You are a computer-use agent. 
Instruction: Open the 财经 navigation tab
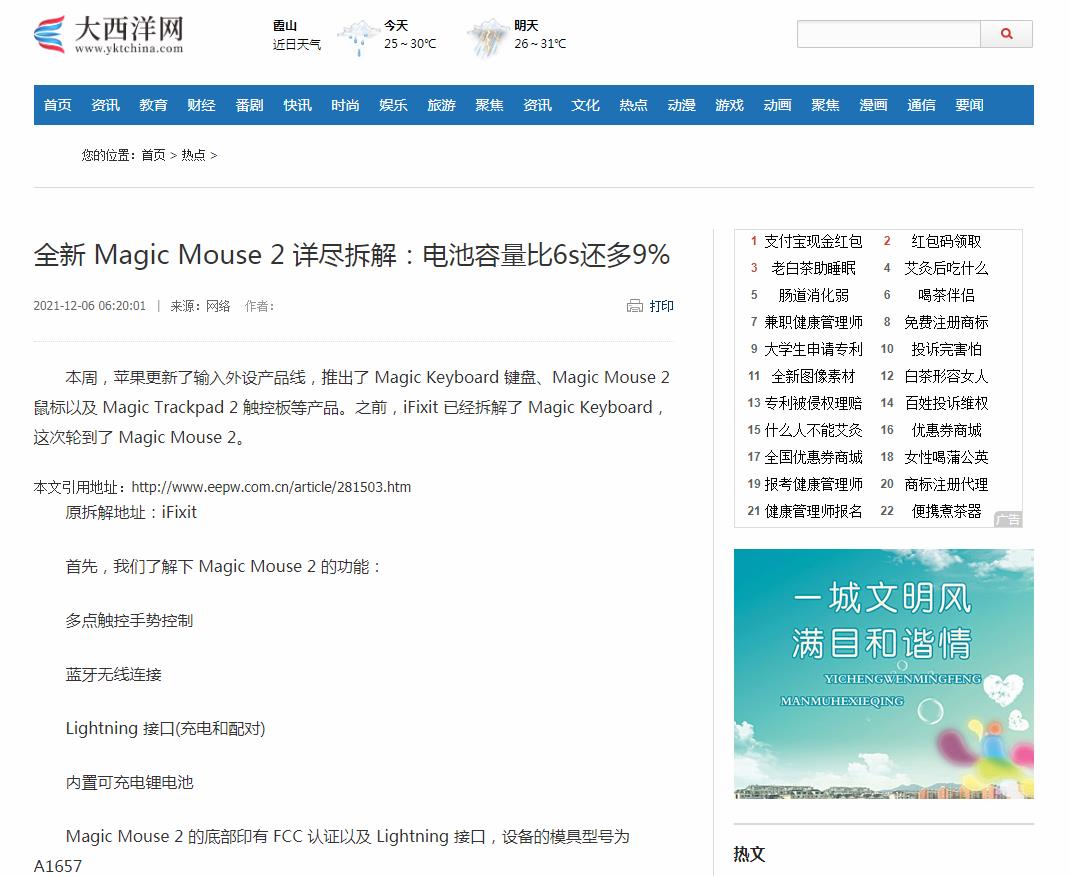point(201,105)
